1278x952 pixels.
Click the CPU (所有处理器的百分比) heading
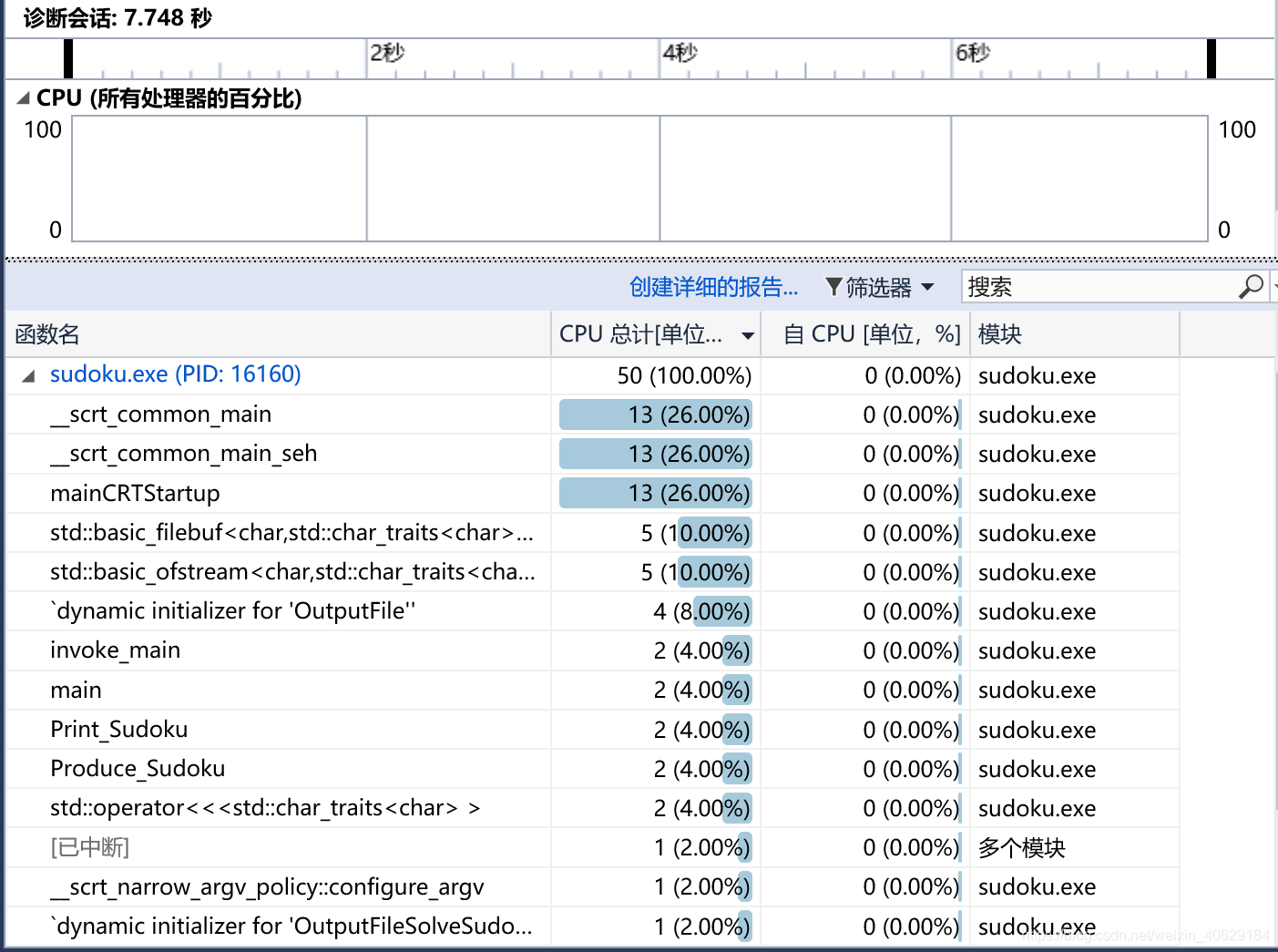(169, 98)
